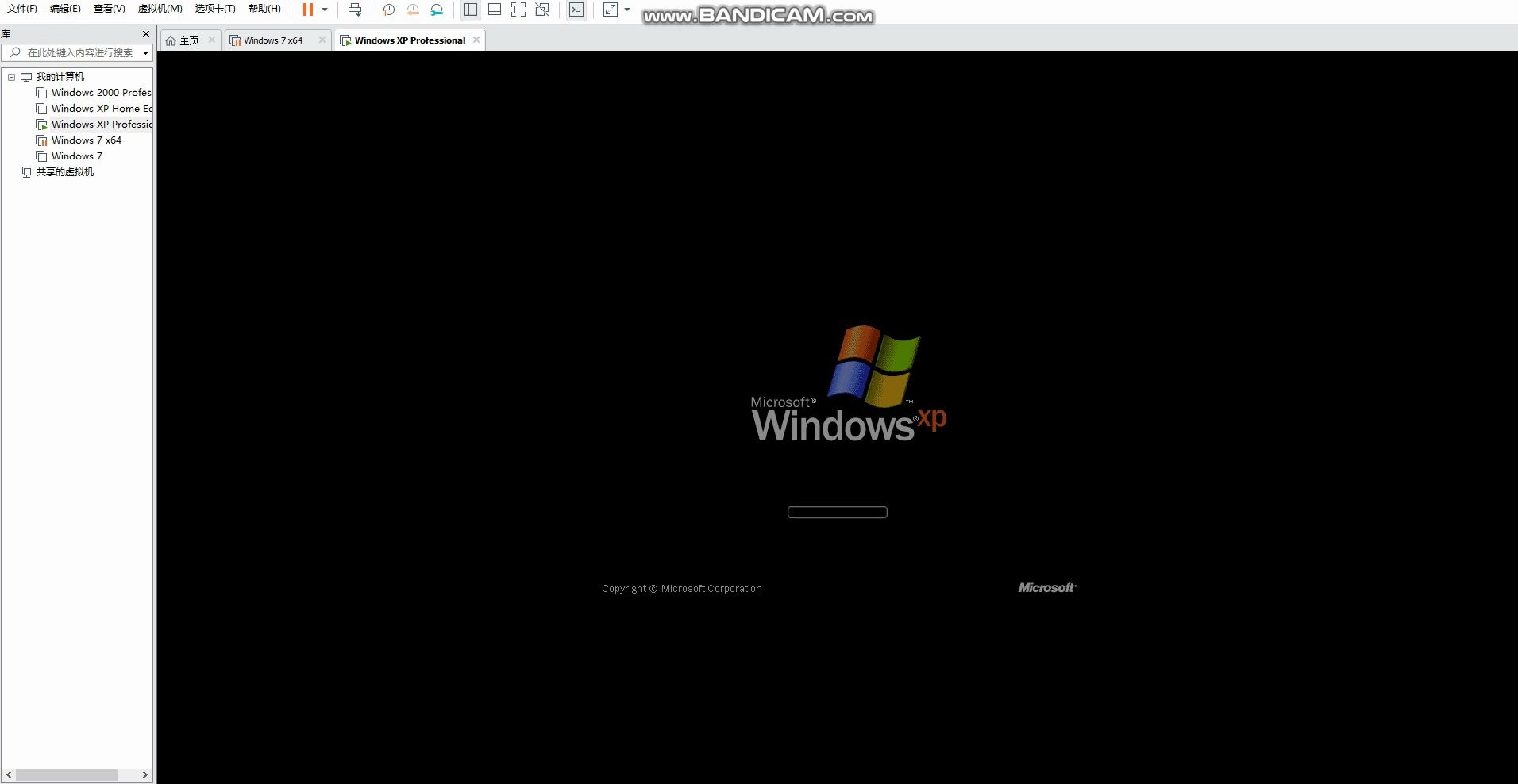Toggle the console view
Image resolution: width=1518 pixels, height=784 pixels.
pyautogui.click(x=576, y=10)
